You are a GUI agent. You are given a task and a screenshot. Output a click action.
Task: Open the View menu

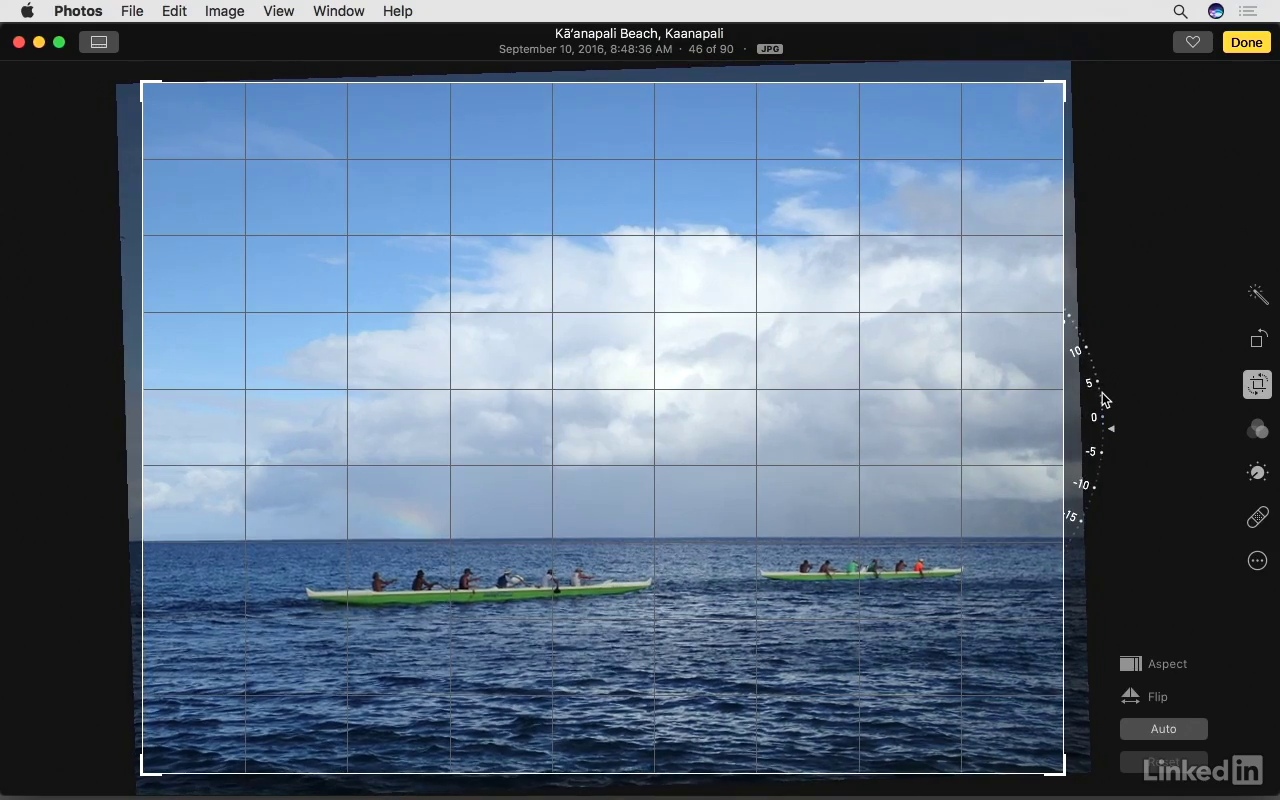tap(278, 11)
